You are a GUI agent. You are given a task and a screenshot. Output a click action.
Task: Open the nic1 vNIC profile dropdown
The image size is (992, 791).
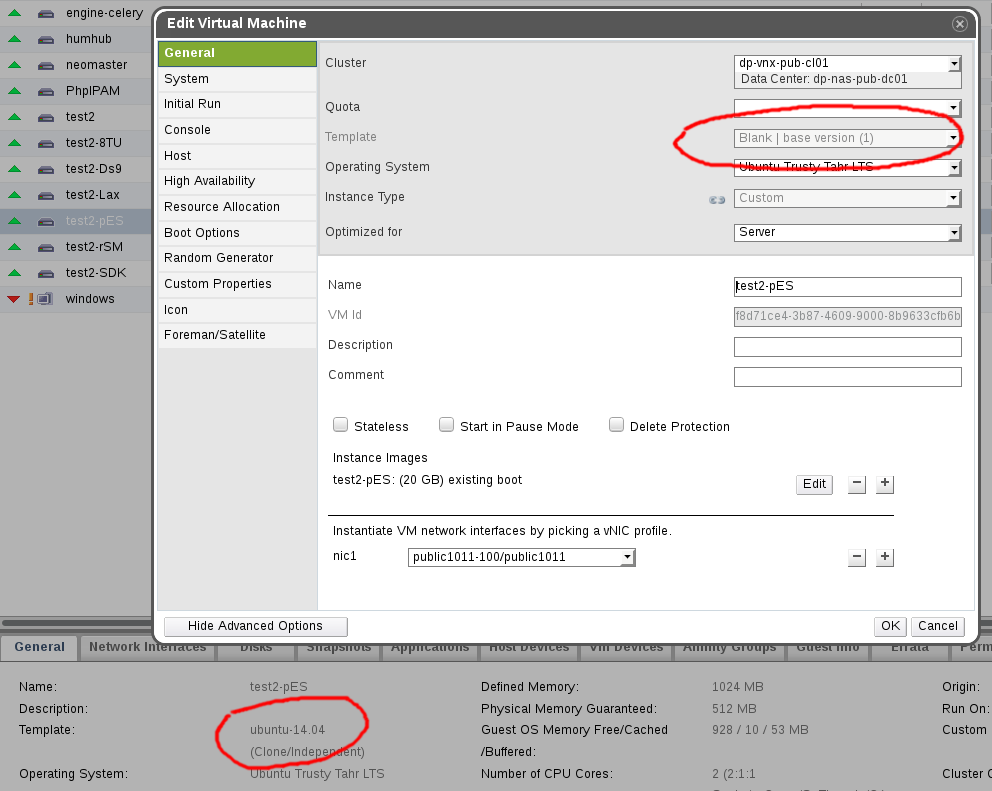point(627,557)
